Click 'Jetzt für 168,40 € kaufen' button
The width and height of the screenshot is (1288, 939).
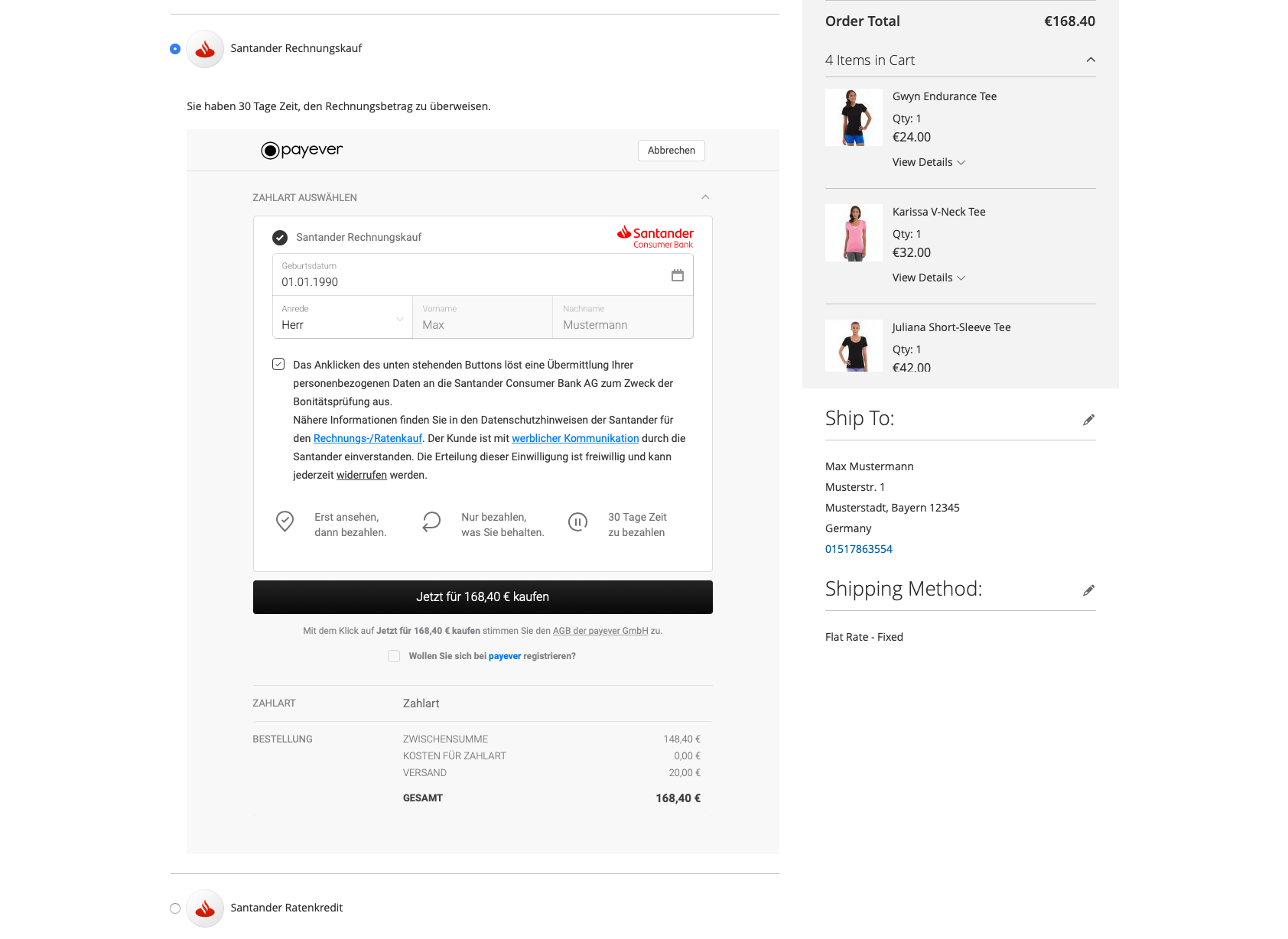point(483,597)
